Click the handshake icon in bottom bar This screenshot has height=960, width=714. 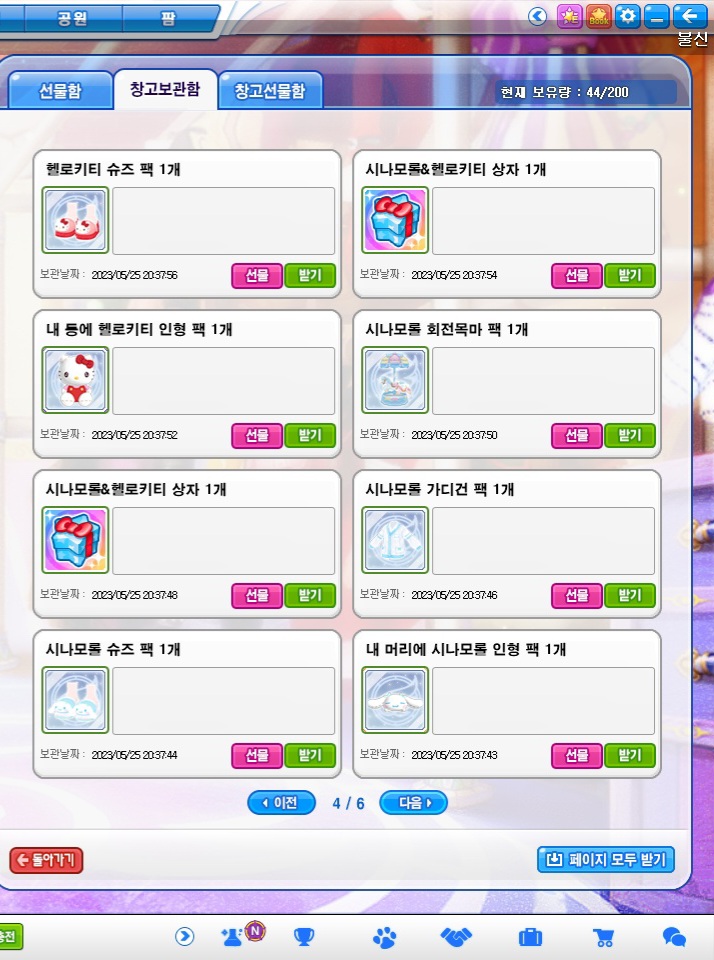click(456, 936)
